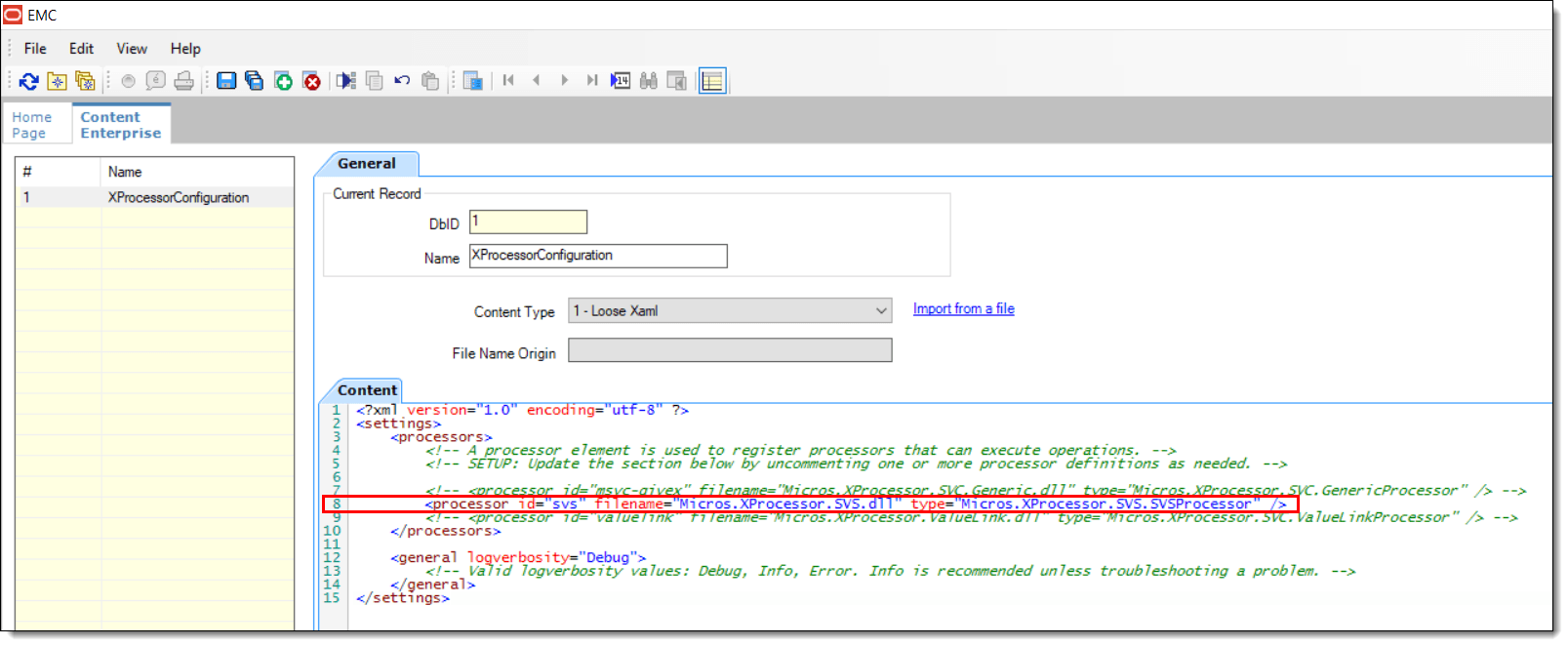Open the View menu
Viewport: 1568px width, 646px height.
[132, 49]
